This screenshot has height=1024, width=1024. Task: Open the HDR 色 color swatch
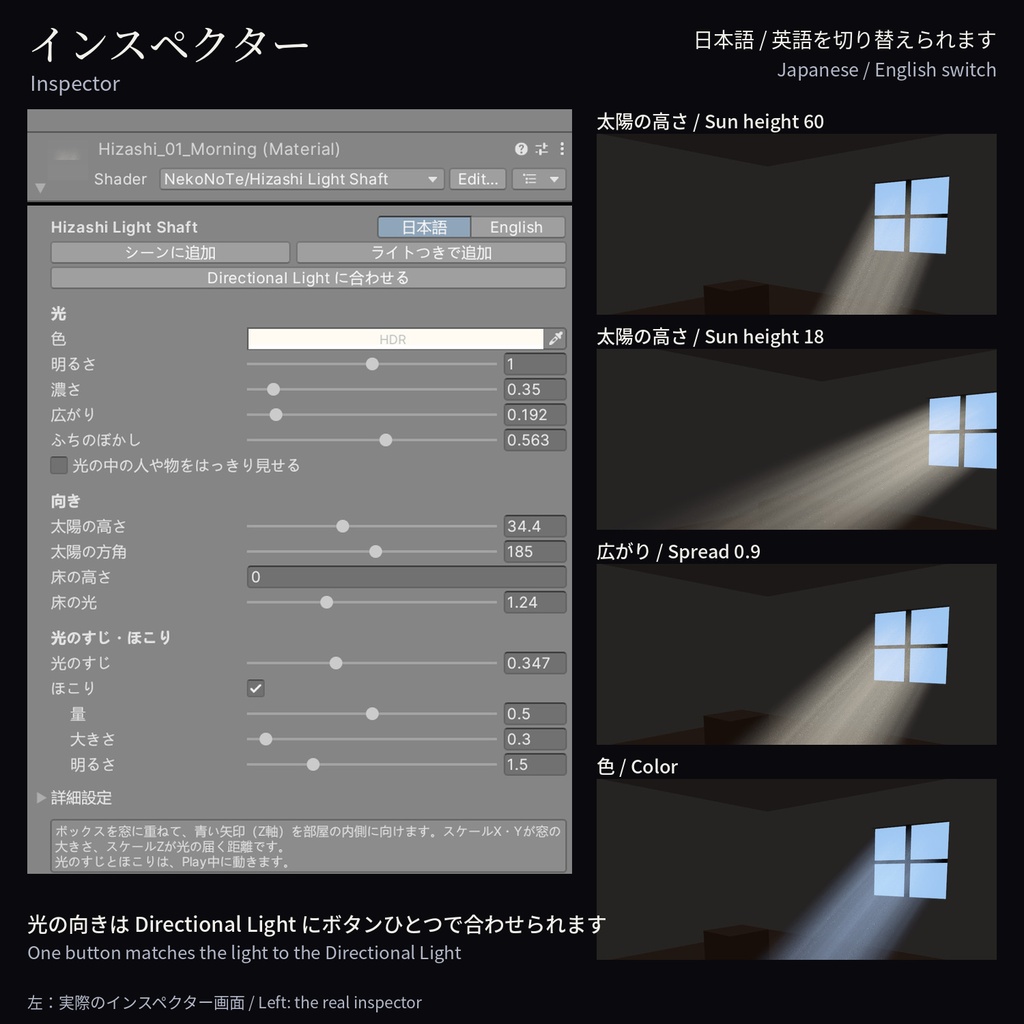click(395, 339)
